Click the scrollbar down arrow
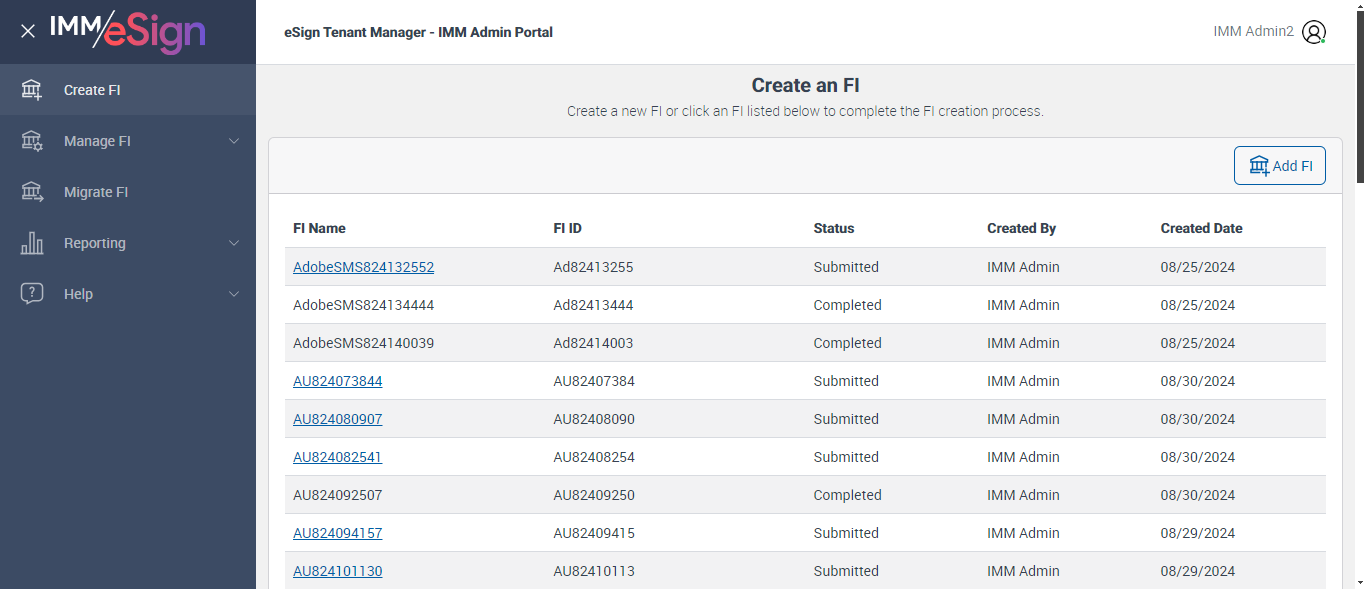 pos(1360,581)
